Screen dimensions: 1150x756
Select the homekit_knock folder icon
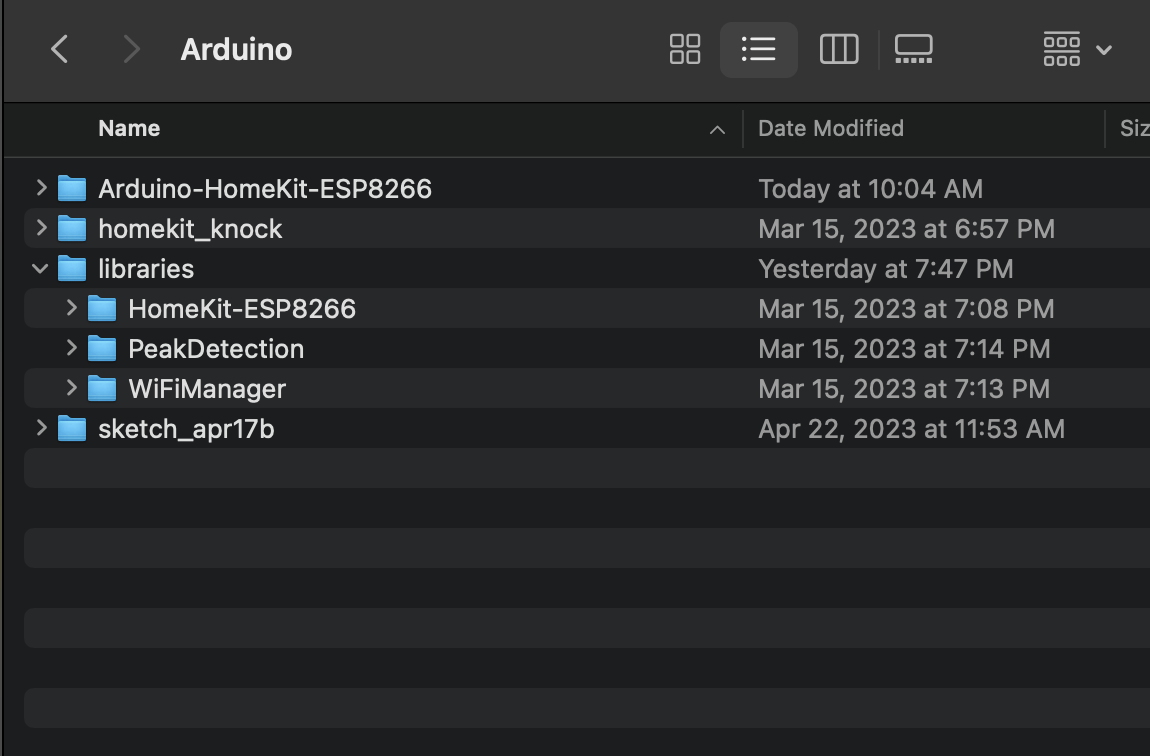pyautogui.click(x=72, y=228)
